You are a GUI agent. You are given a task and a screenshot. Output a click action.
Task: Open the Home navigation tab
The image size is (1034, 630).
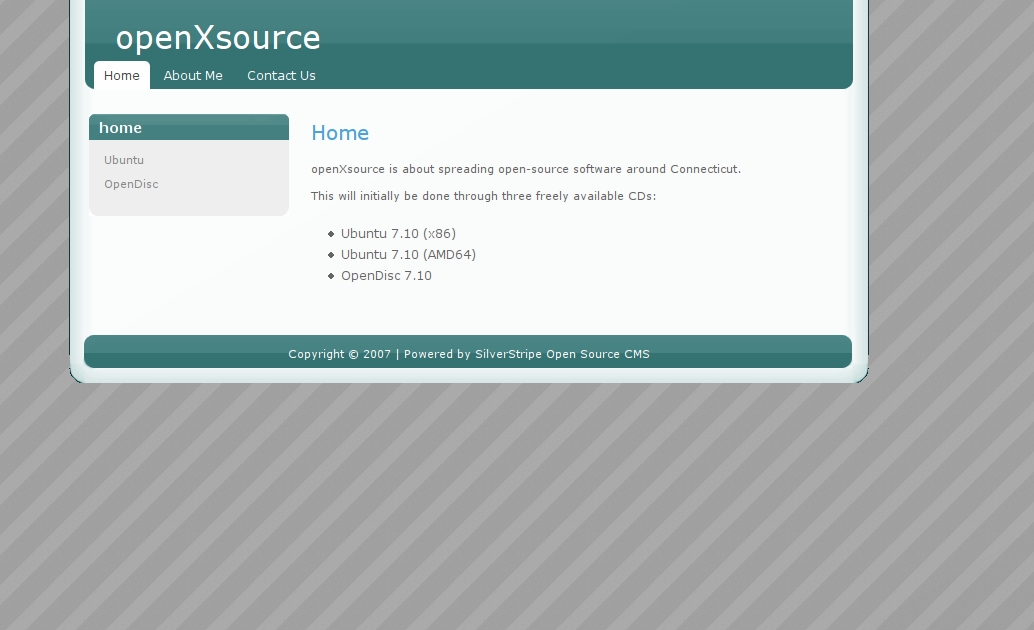(121, 75)
